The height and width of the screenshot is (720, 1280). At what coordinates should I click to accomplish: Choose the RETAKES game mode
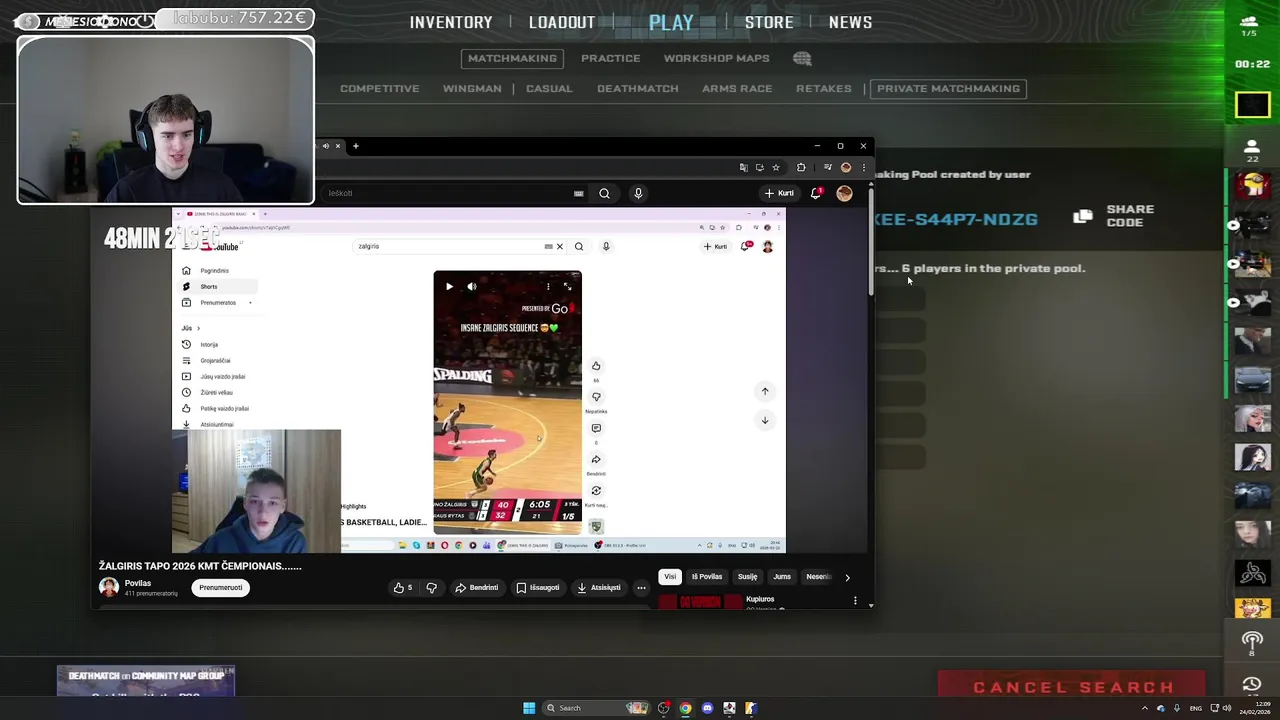(x=824, y=88)
